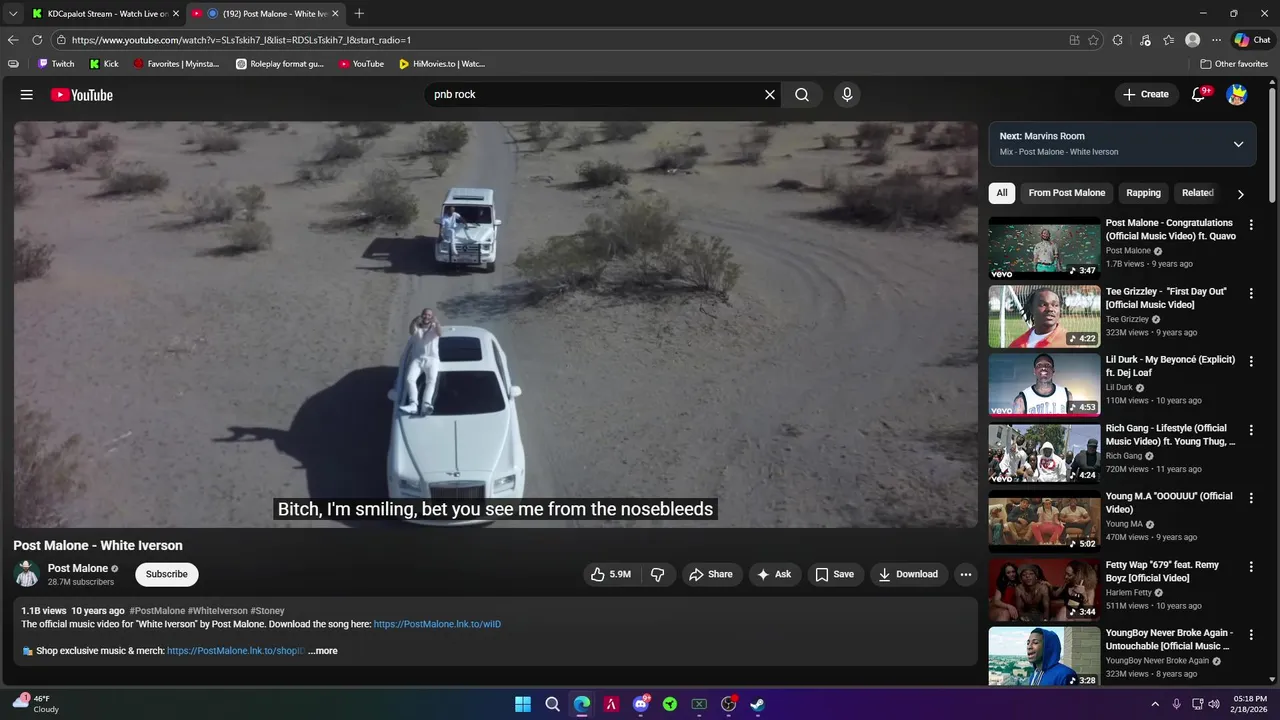Open Congratulations video thumbnail
The width and height of the screenshot is (1280, 720).
[x=1044, y=248]
